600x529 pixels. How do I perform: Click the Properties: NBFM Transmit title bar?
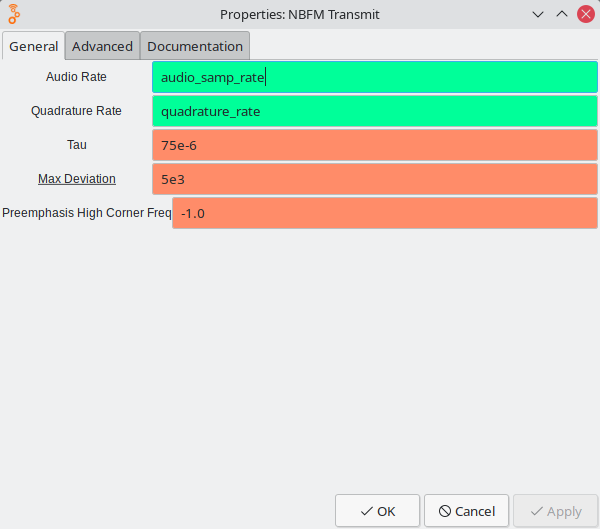coord(300,14)
